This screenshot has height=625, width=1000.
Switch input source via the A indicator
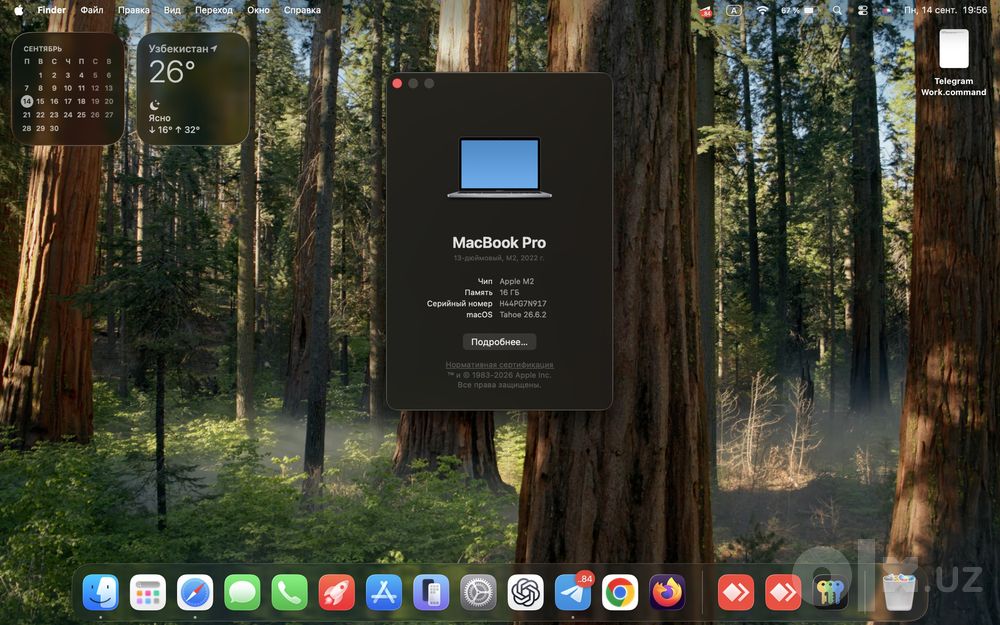[x=734, y=10]
